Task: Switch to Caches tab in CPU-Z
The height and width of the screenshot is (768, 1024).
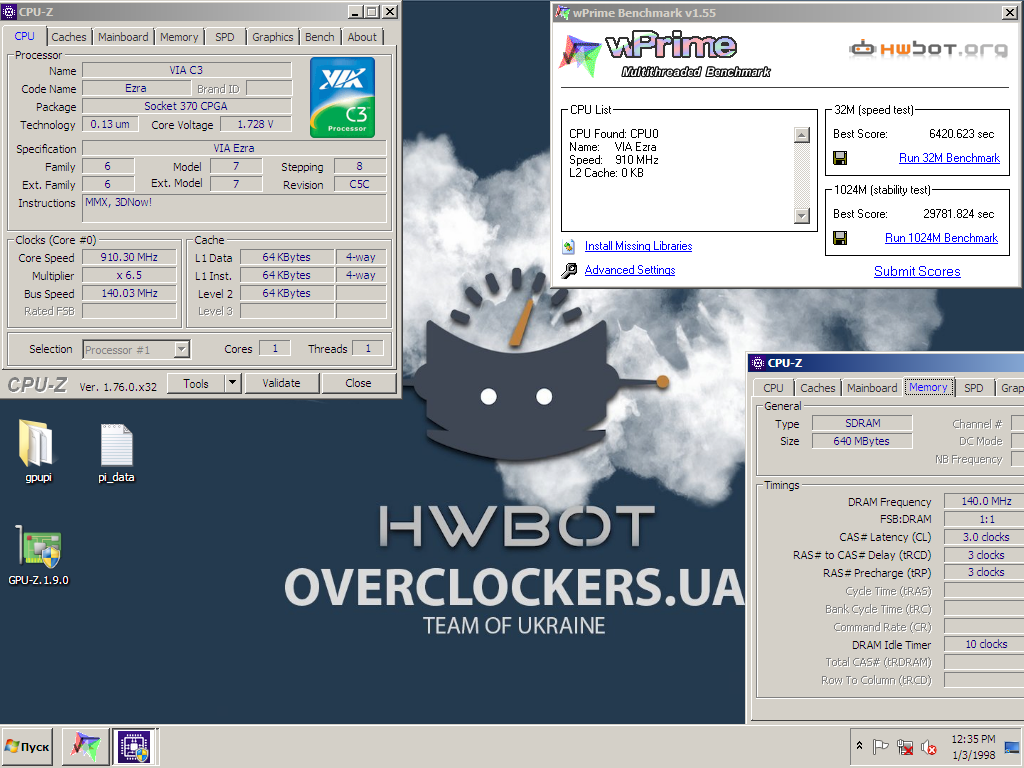Action: (69, 37)
